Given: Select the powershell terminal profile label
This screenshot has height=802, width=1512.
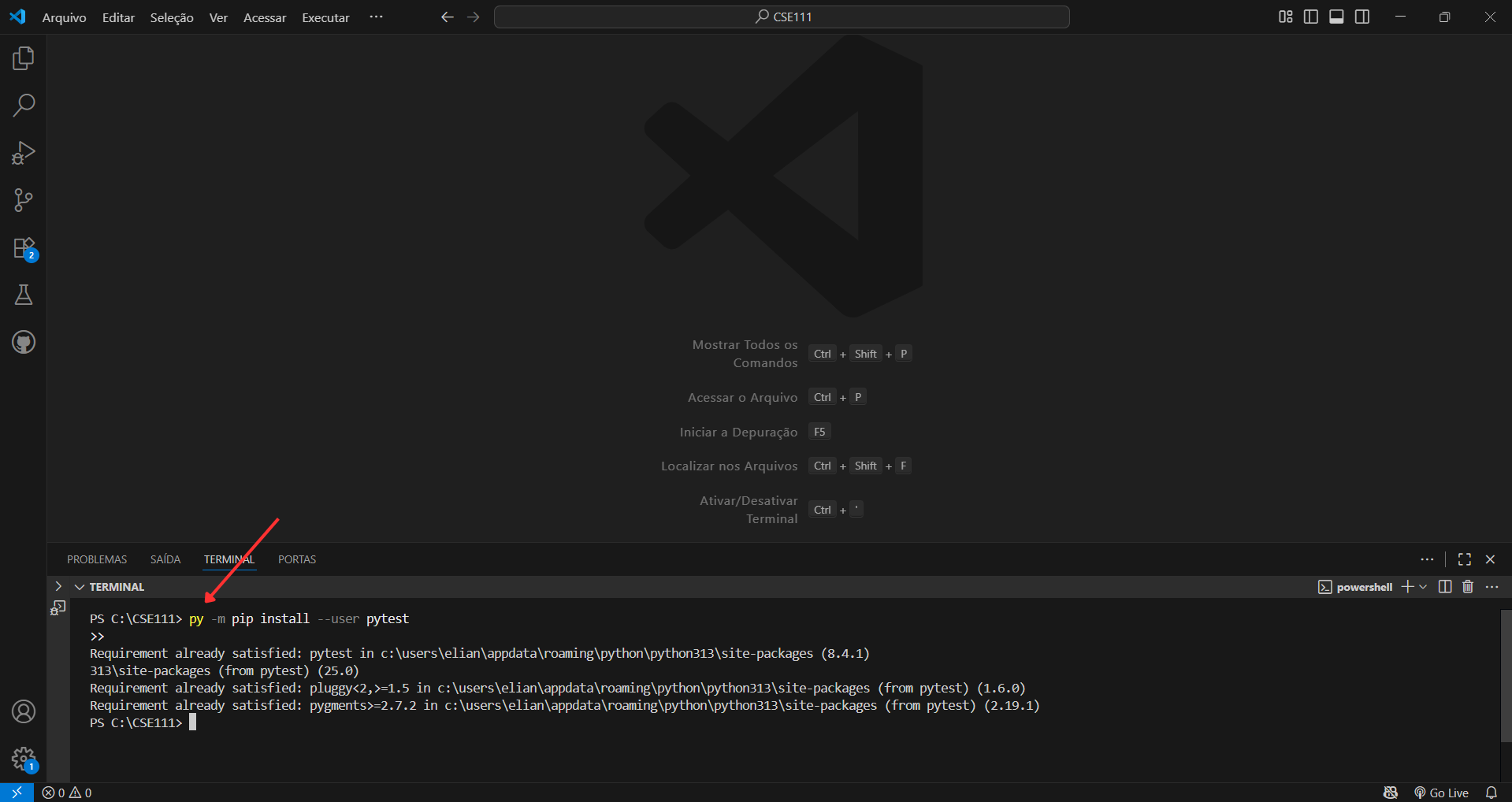Looking at the screenshot, I should coord(1356,587).
